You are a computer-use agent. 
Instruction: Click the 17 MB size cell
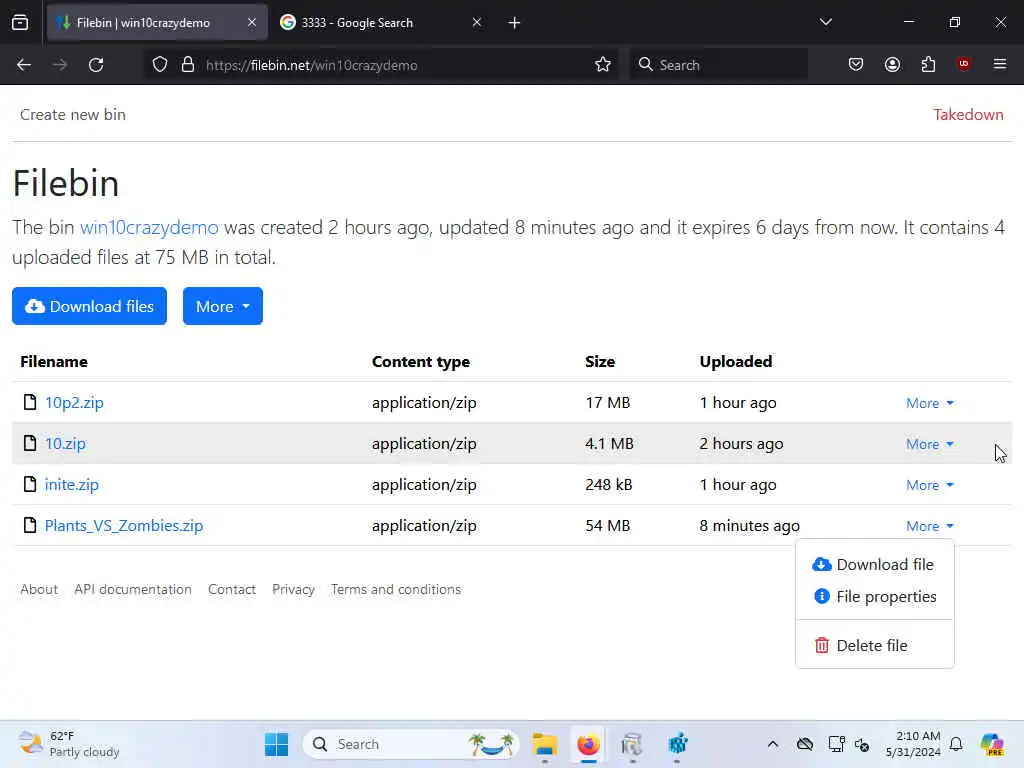pyautogui.click(x=607, y=402)
